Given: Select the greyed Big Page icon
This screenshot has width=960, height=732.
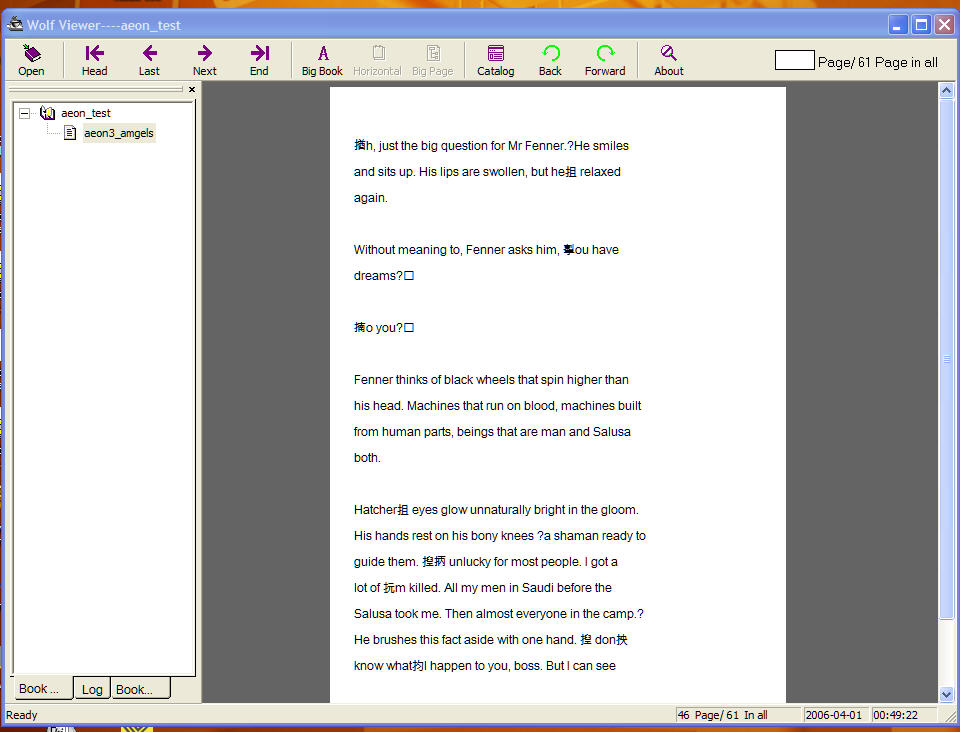Looking at the screenshot, I should tap(432, 60).
